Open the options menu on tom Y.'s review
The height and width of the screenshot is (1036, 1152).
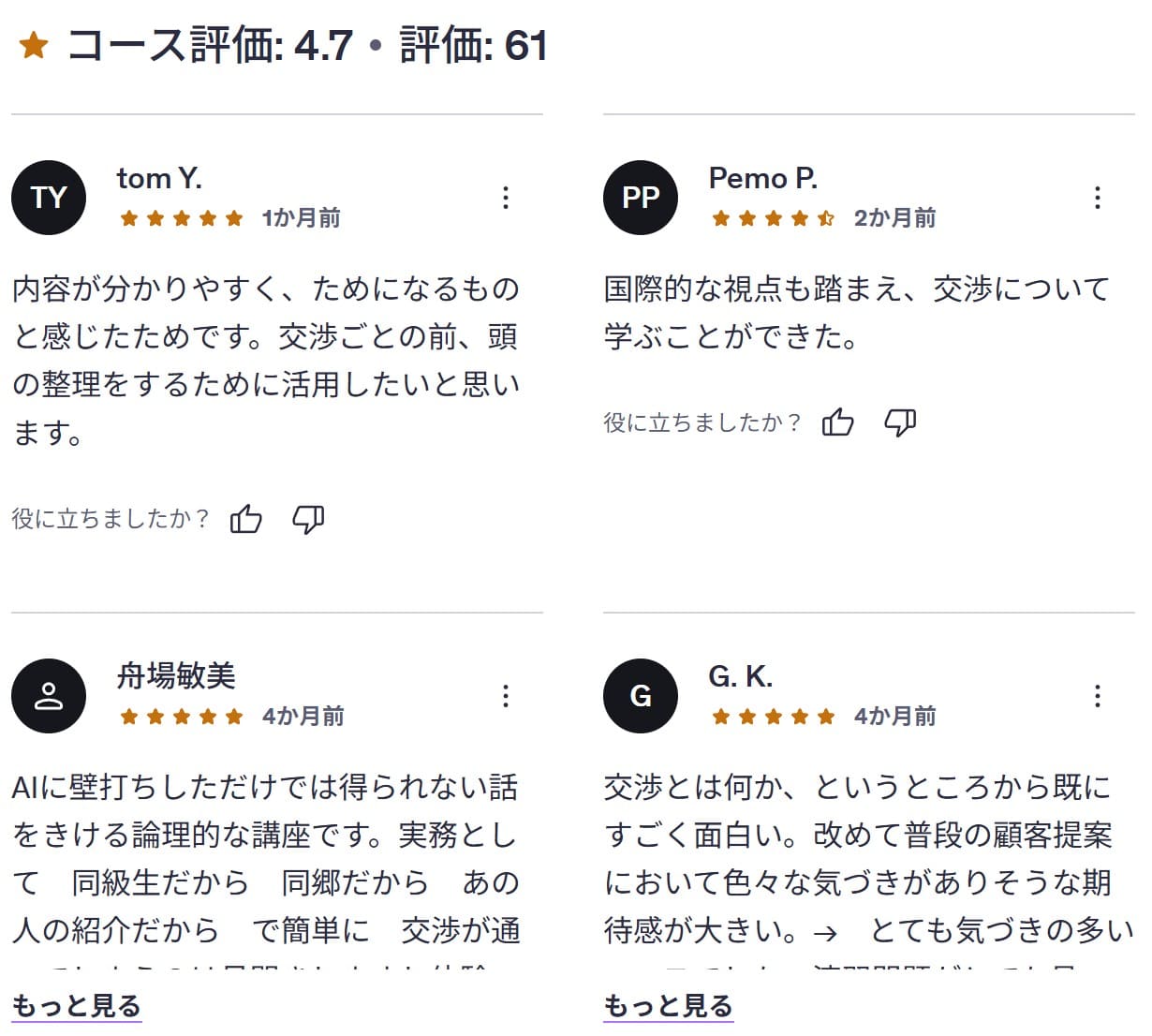click(x=506, y=198)
